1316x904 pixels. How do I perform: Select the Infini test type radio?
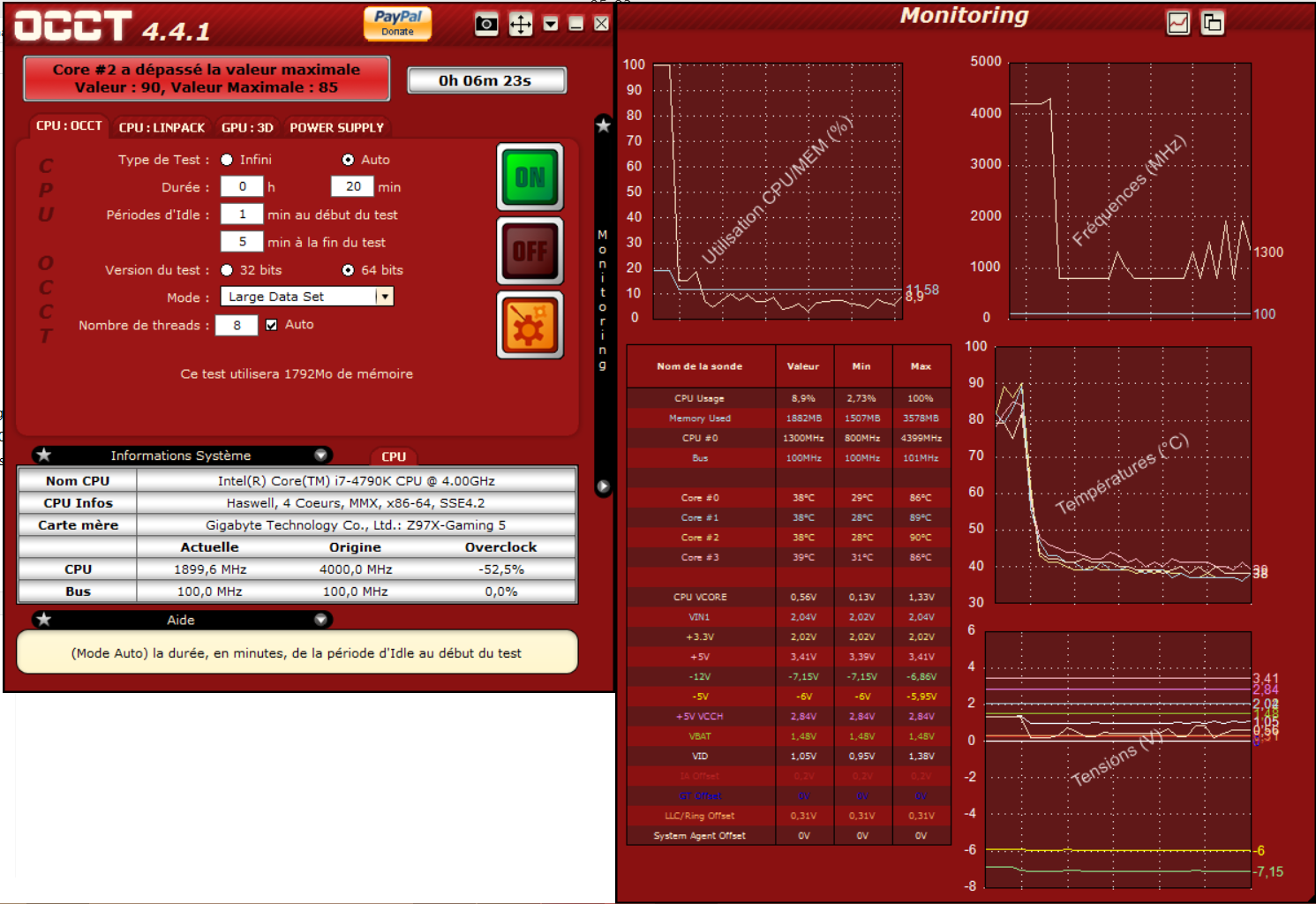click(x=228, y=160)
